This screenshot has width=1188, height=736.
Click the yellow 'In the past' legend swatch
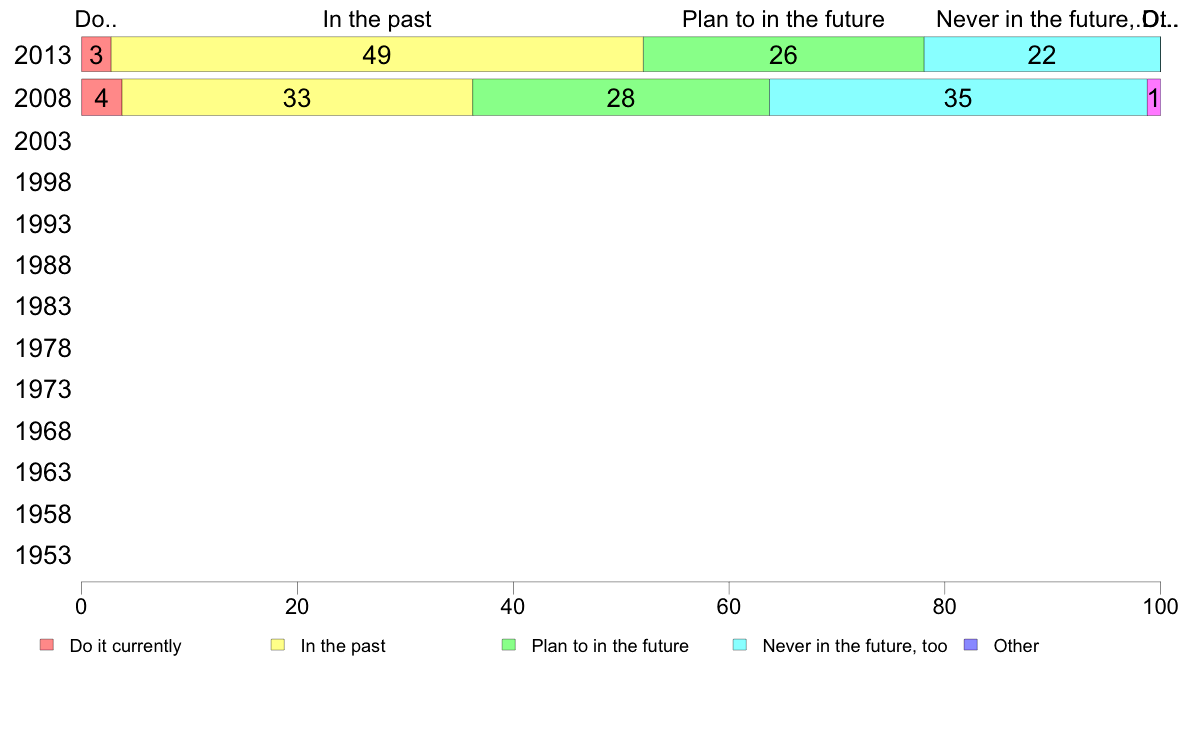tap(278, 645)
